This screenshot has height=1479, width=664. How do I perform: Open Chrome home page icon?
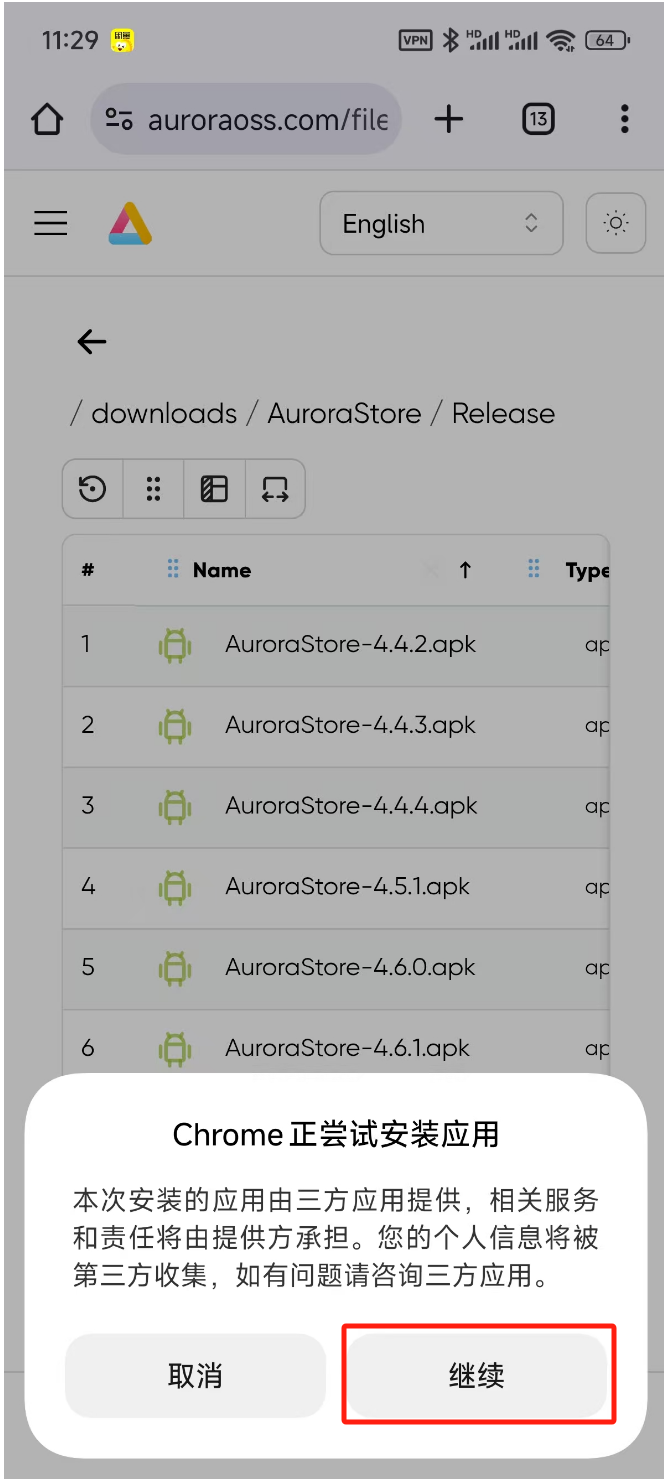(47, 120)
